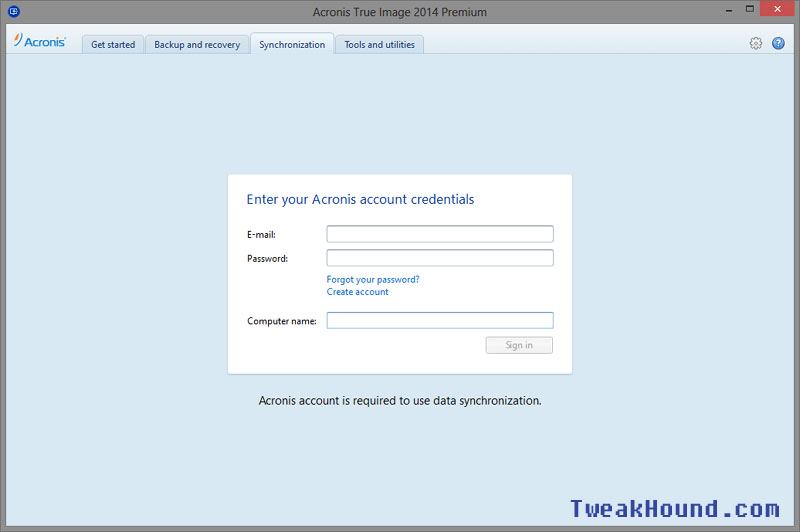Click the Acronis logo
The height and width of the screenshot is (532, 800).
coord(40,42)
